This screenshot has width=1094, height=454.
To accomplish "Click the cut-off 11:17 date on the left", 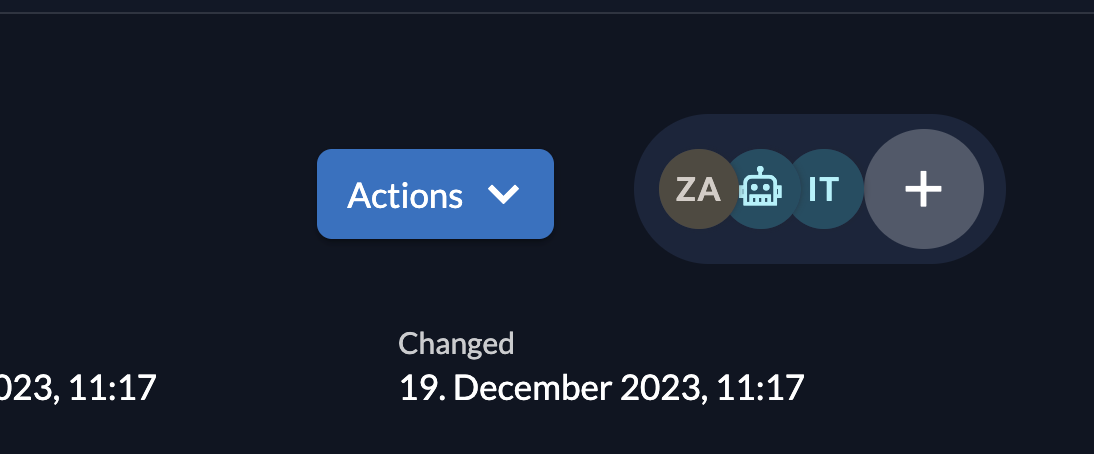I will coord(78,387).
